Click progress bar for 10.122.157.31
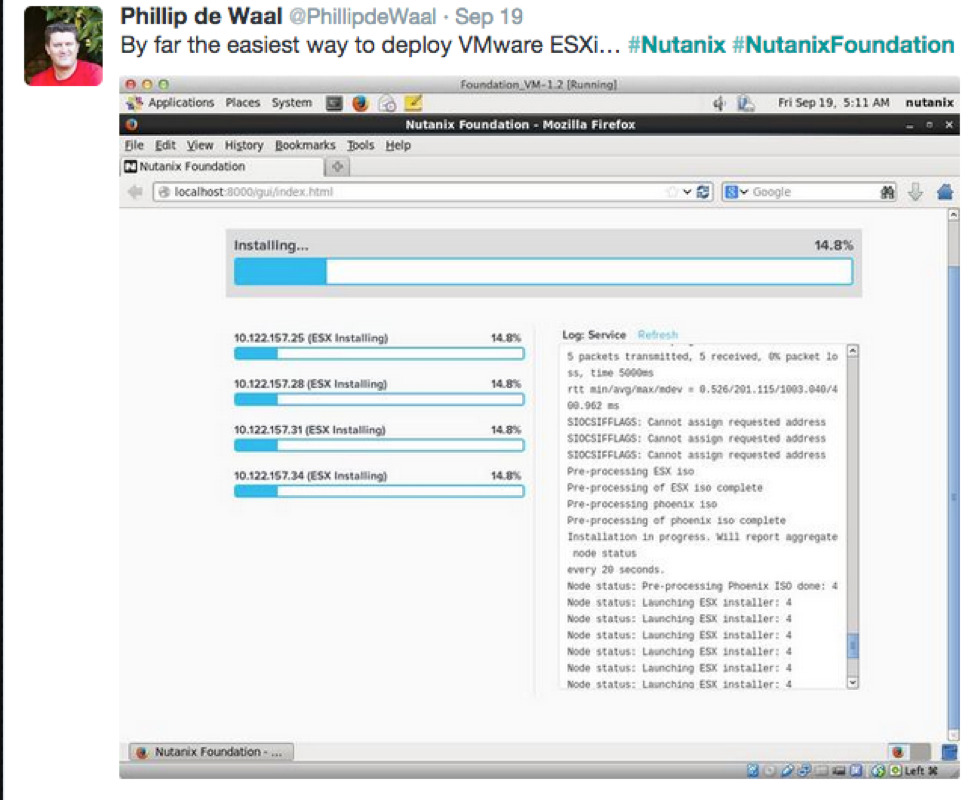The image size is (975, 800). (379, 445)
